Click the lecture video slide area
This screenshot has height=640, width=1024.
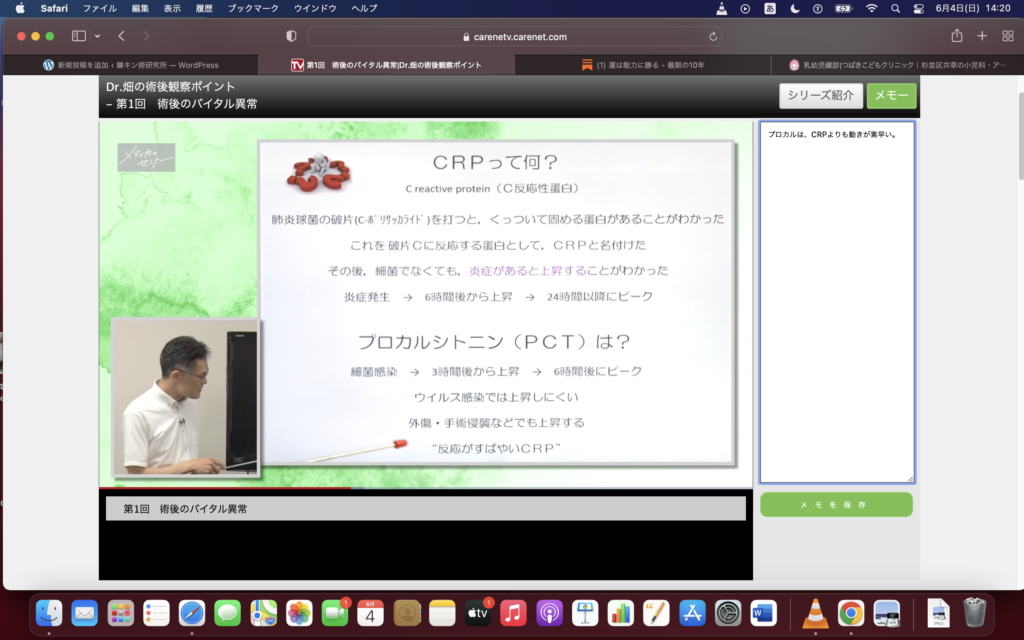pos(495,300)
